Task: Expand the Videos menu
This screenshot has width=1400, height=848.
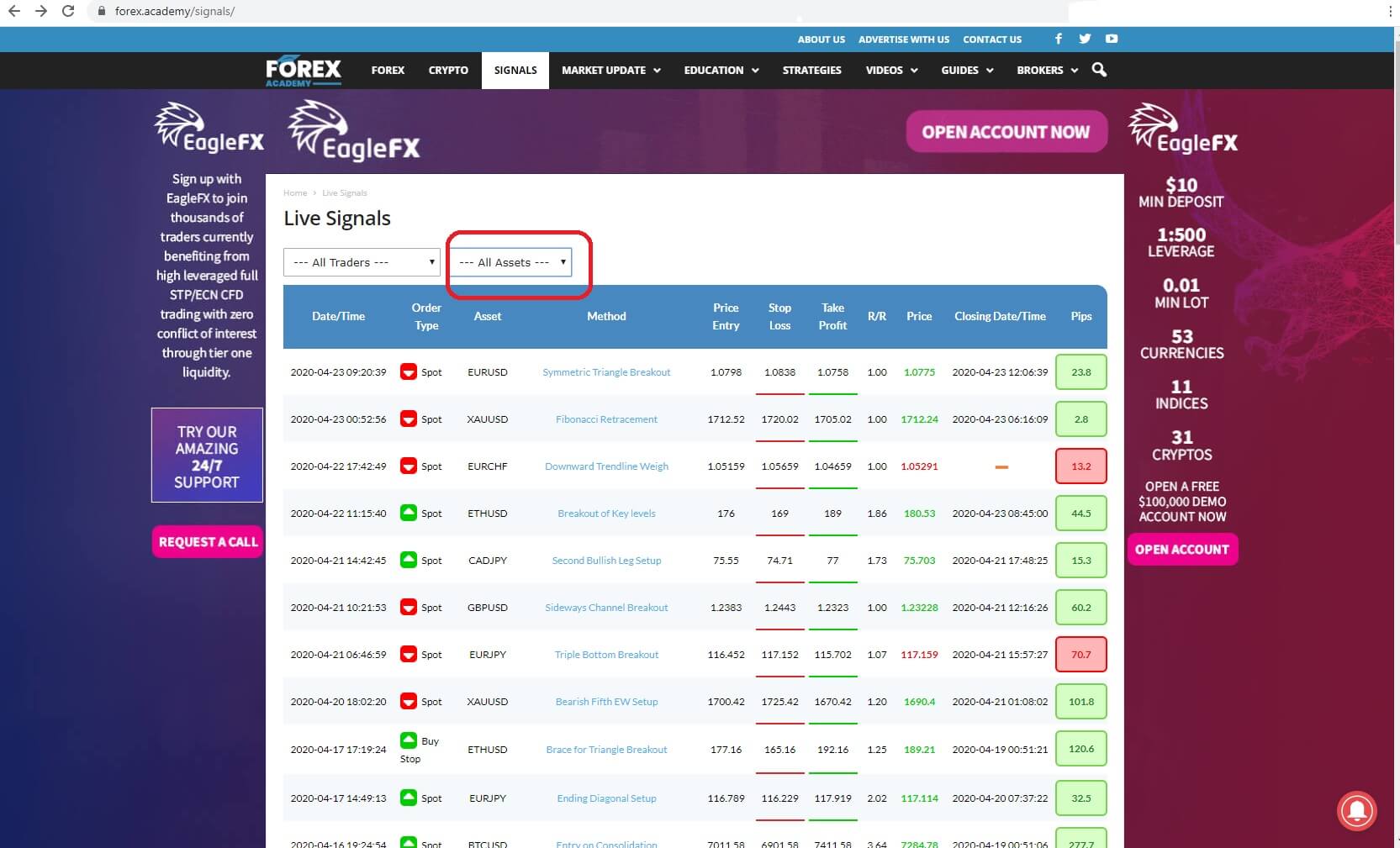Action: tap(891, 71)
